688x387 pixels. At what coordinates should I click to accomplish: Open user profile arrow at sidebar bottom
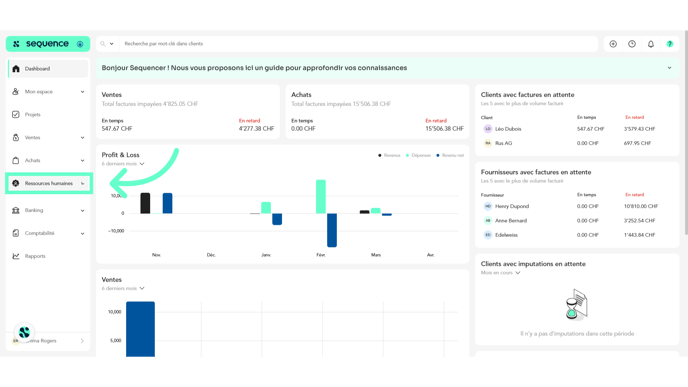(82, 341)
